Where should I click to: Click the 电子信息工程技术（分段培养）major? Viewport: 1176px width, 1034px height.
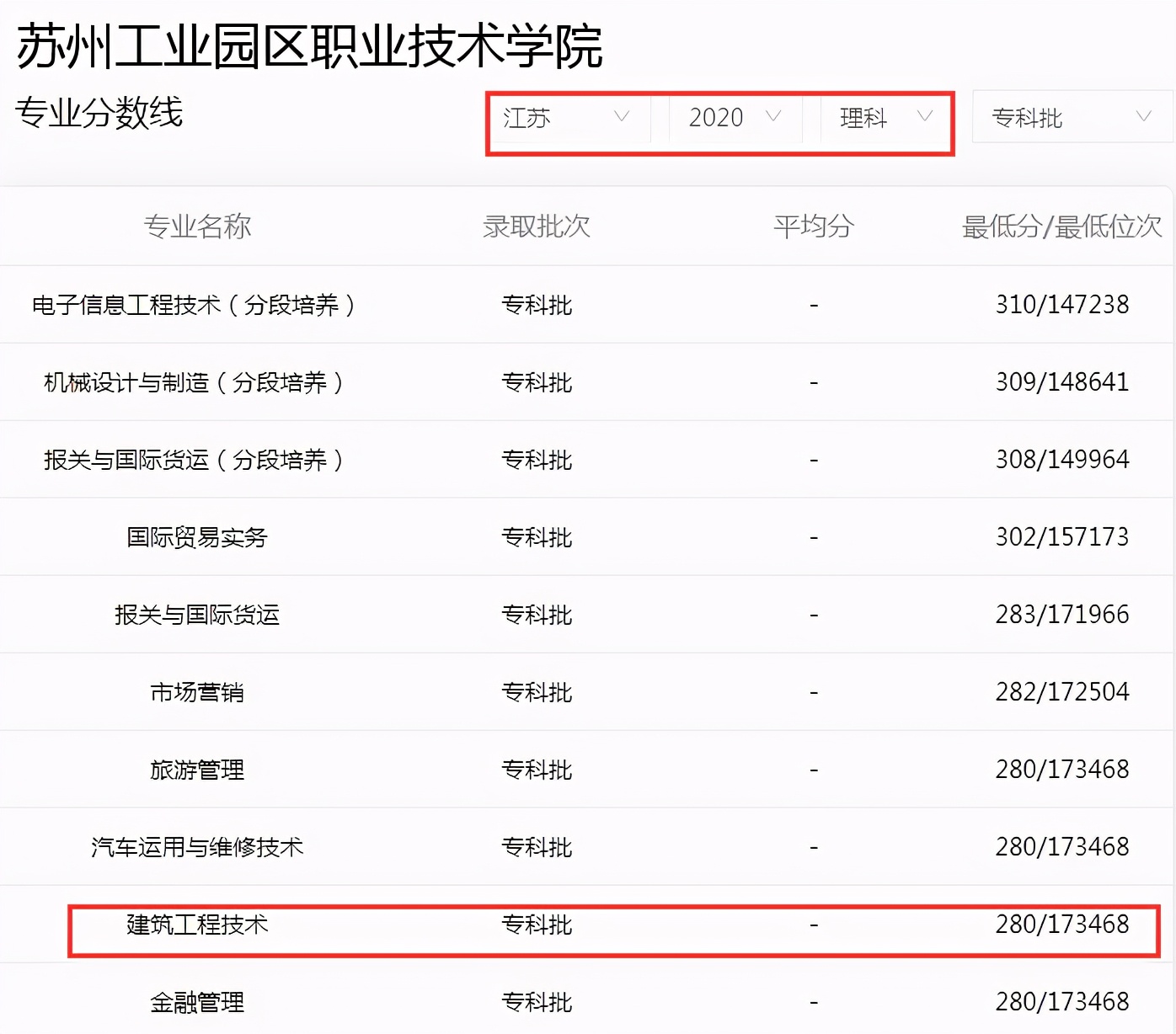tap(195, 305)
